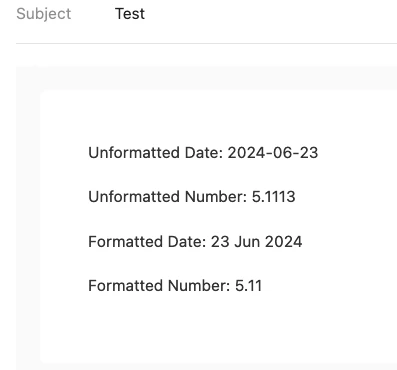Click the "Formatted Number:" label text
This screenshot has width=397, height=370.
(159, 286)
